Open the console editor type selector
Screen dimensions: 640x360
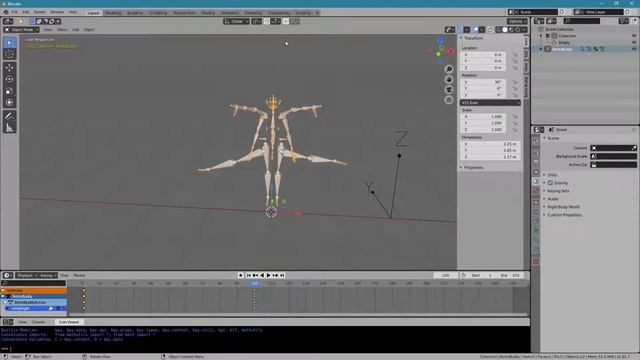[8, 322]
